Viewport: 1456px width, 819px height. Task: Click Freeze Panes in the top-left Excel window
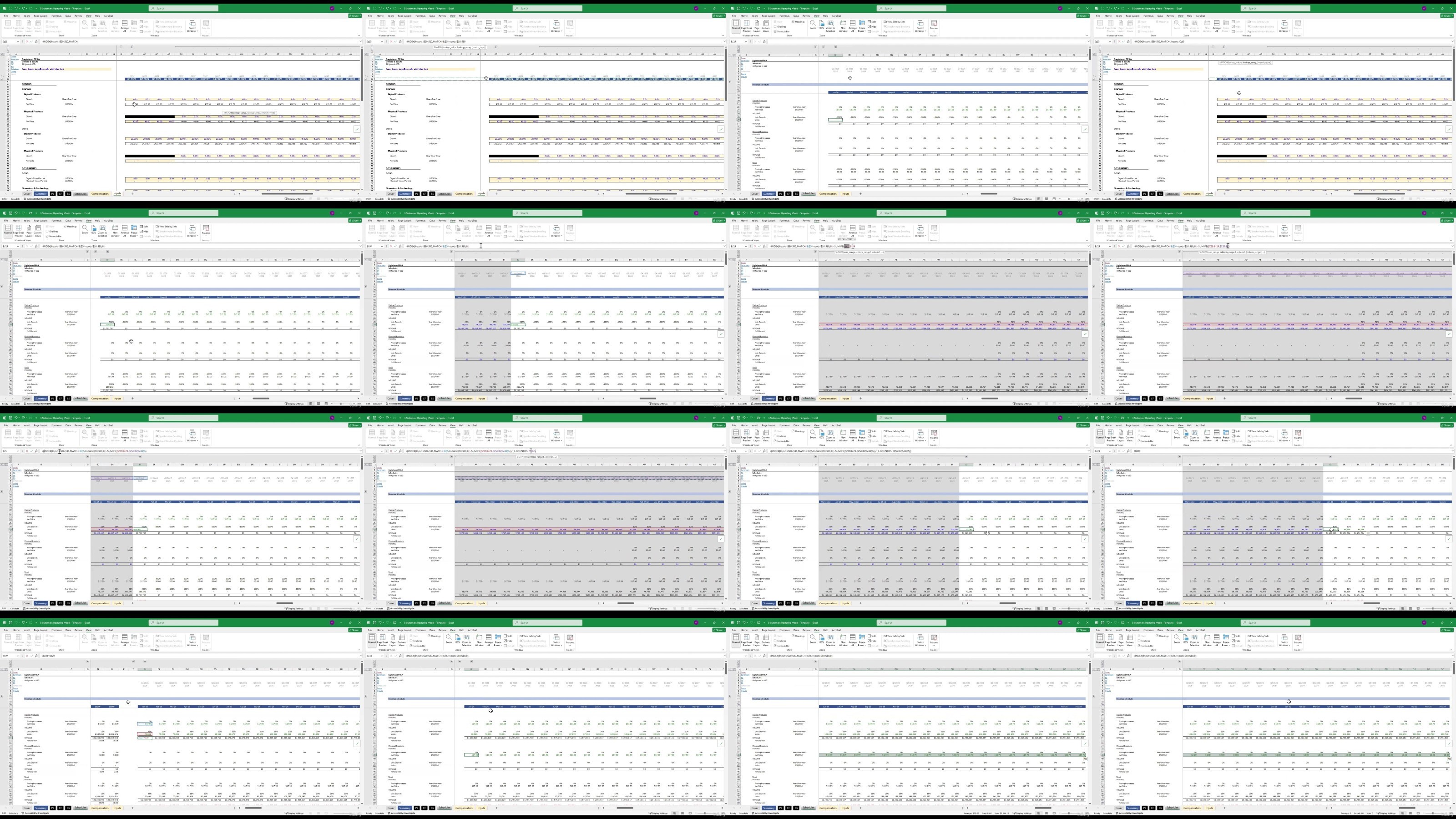coord(134,26)
